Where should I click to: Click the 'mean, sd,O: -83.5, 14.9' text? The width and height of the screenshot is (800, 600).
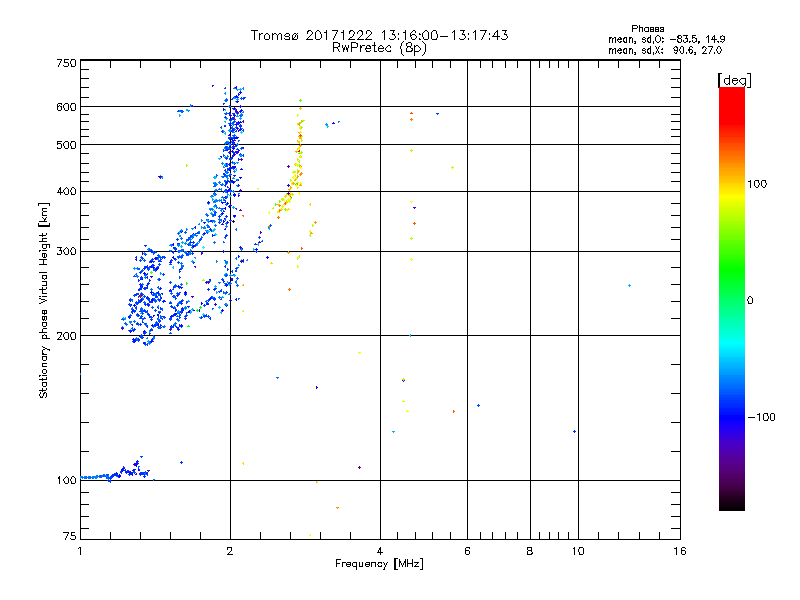coord(666,39)
